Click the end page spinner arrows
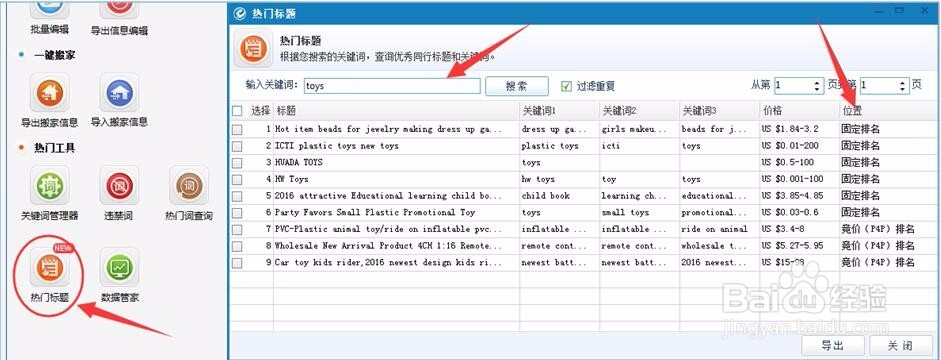 [x=903, y=86]
